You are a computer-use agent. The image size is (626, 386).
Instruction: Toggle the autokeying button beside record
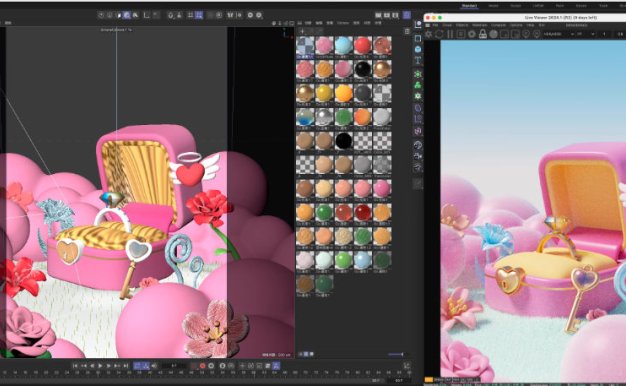pos(211,366)
